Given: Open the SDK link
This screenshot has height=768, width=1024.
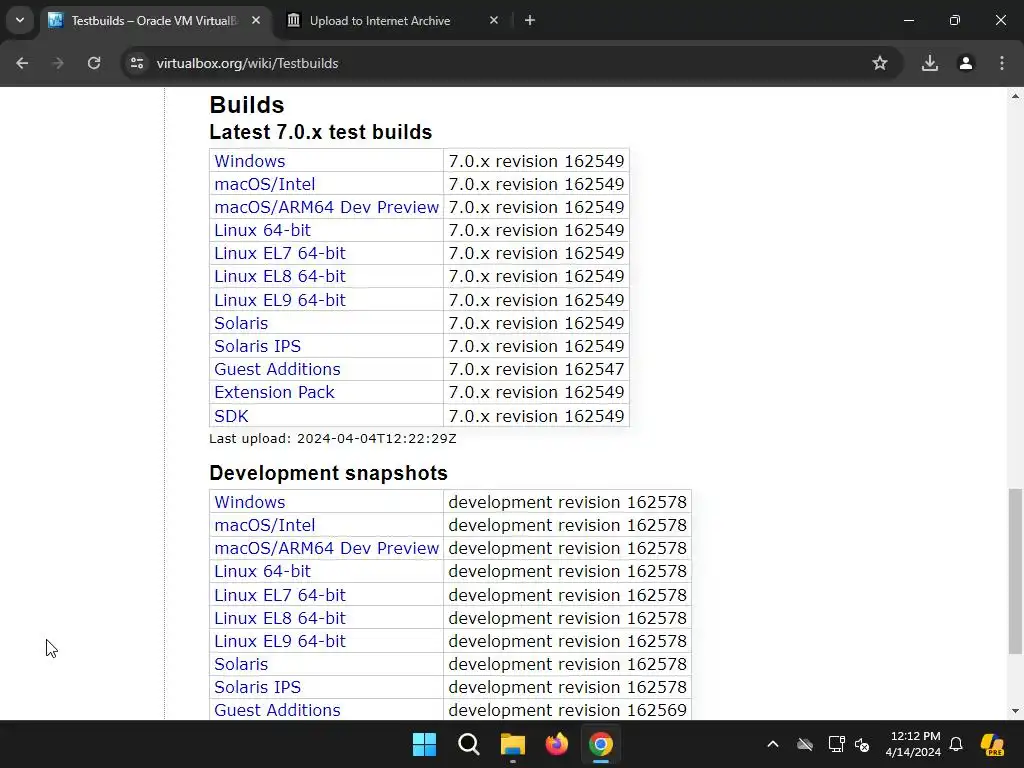Looking at the screenshot, I should point(231,416).
